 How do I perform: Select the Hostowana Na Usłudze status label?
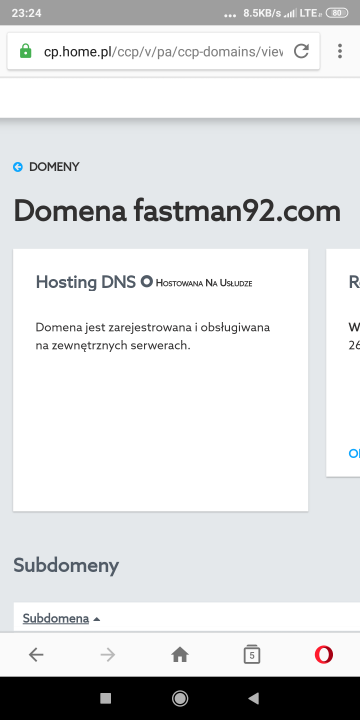click(x=204, y=283)
